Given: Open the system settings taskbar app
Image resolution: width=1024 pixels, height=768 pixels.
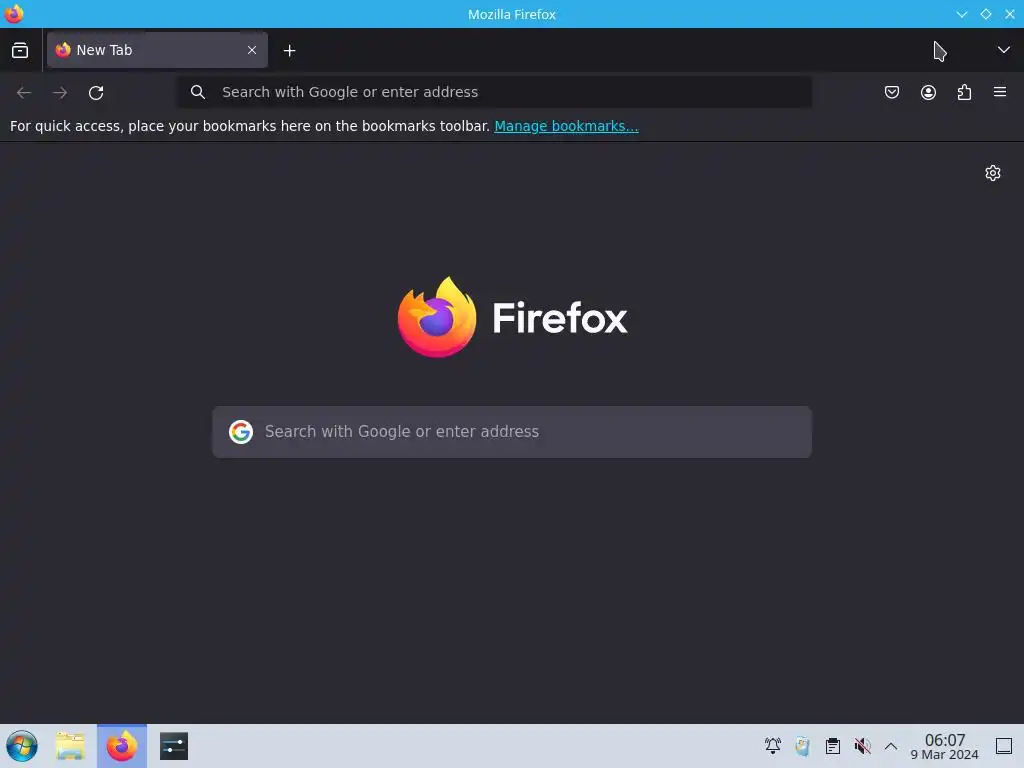Looking at the screenshot, I should [x=174, y=746].
